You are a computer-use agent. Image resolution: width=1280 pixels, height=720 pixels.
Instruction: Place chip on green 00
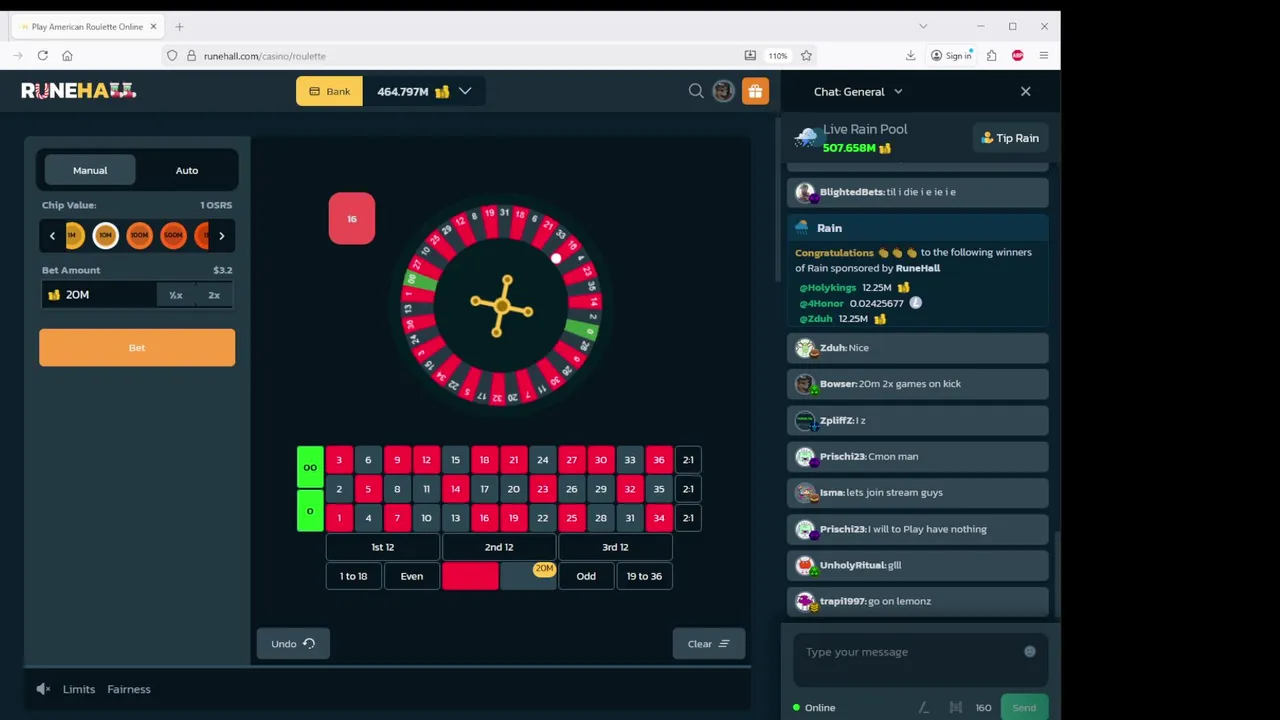(310, 467)
